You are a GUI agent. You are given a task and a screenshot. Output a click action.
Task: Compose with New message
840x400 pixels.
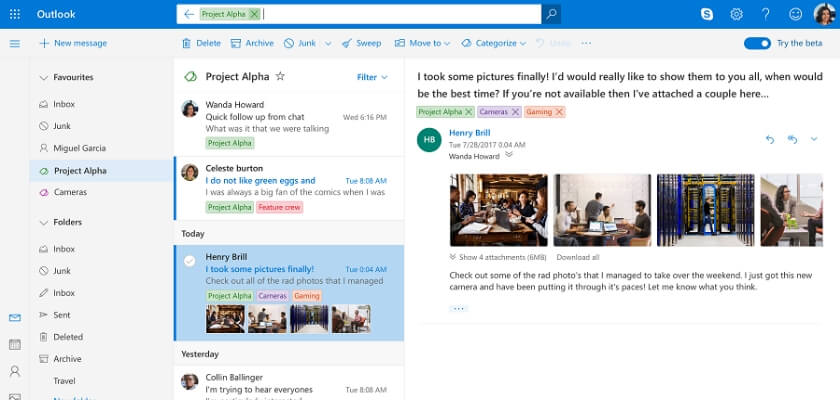coord(73,43)
